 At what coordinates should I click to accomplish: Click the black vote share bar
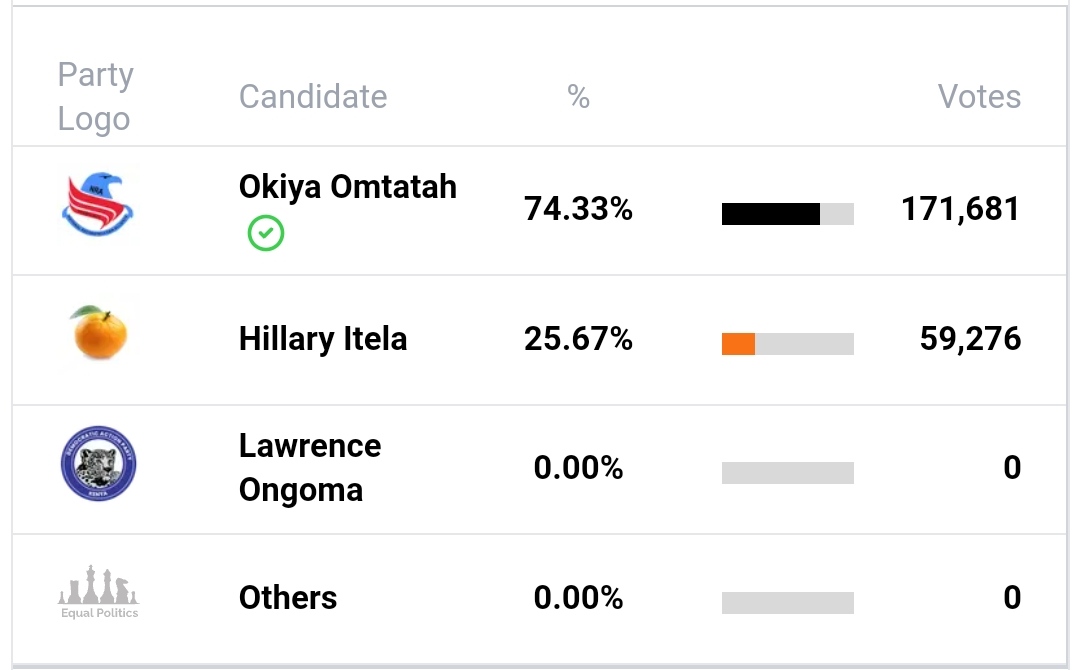771,214
